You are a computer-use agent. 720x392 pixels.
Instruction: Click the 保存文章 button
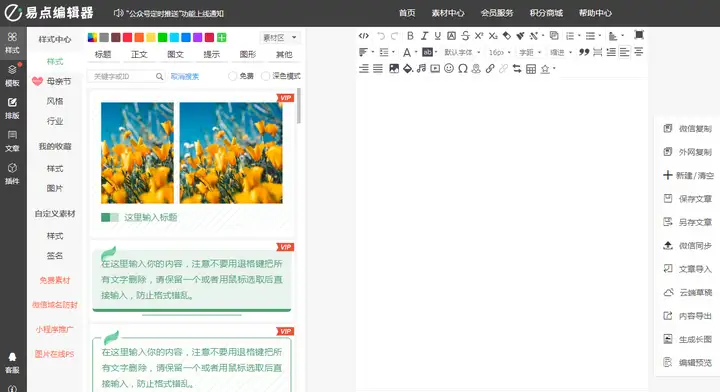[x=687, y=199]
